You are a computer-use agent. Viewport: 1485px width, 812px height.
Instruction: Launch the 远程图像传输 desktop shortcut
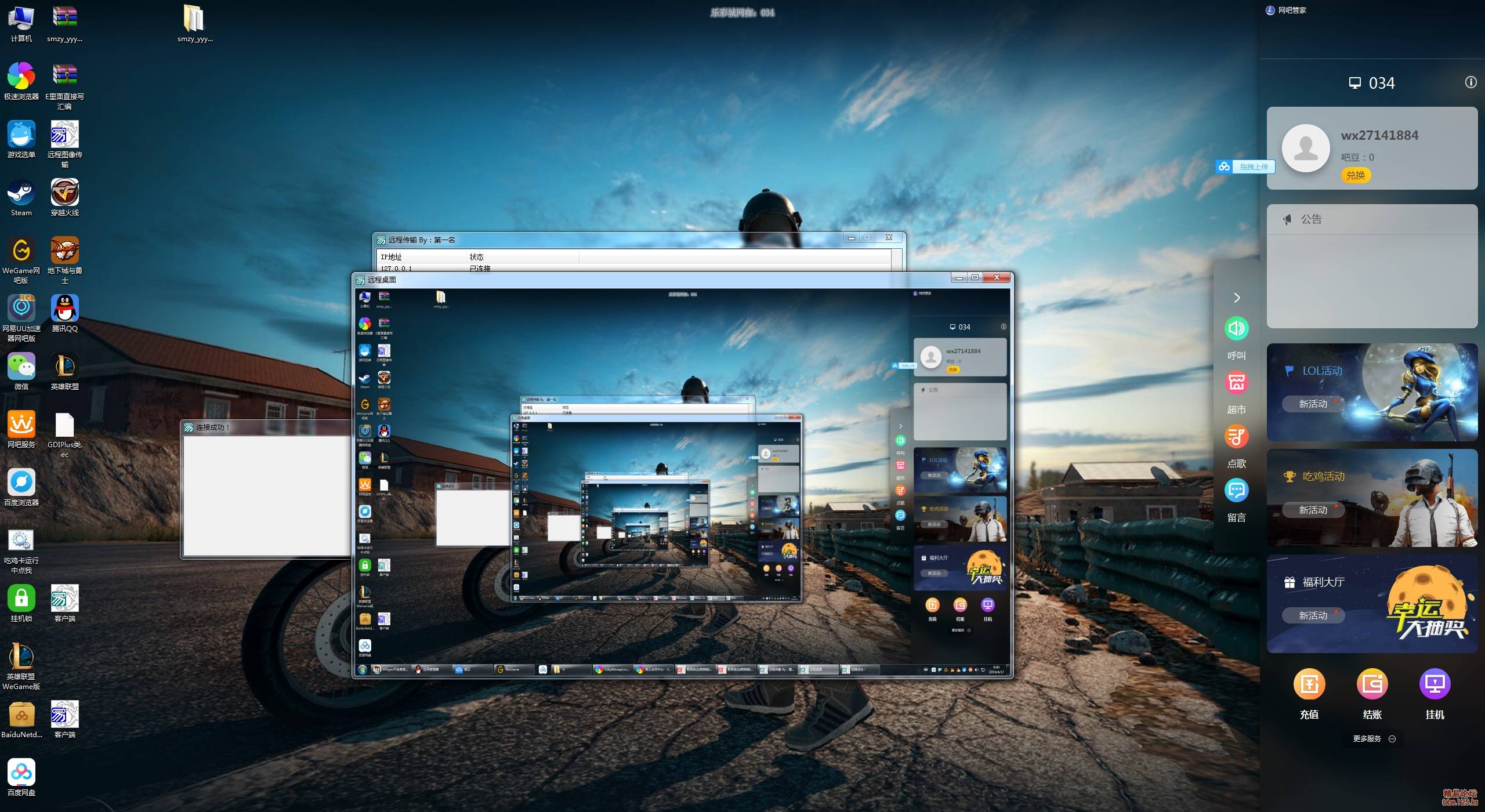[x=64, y=144]
